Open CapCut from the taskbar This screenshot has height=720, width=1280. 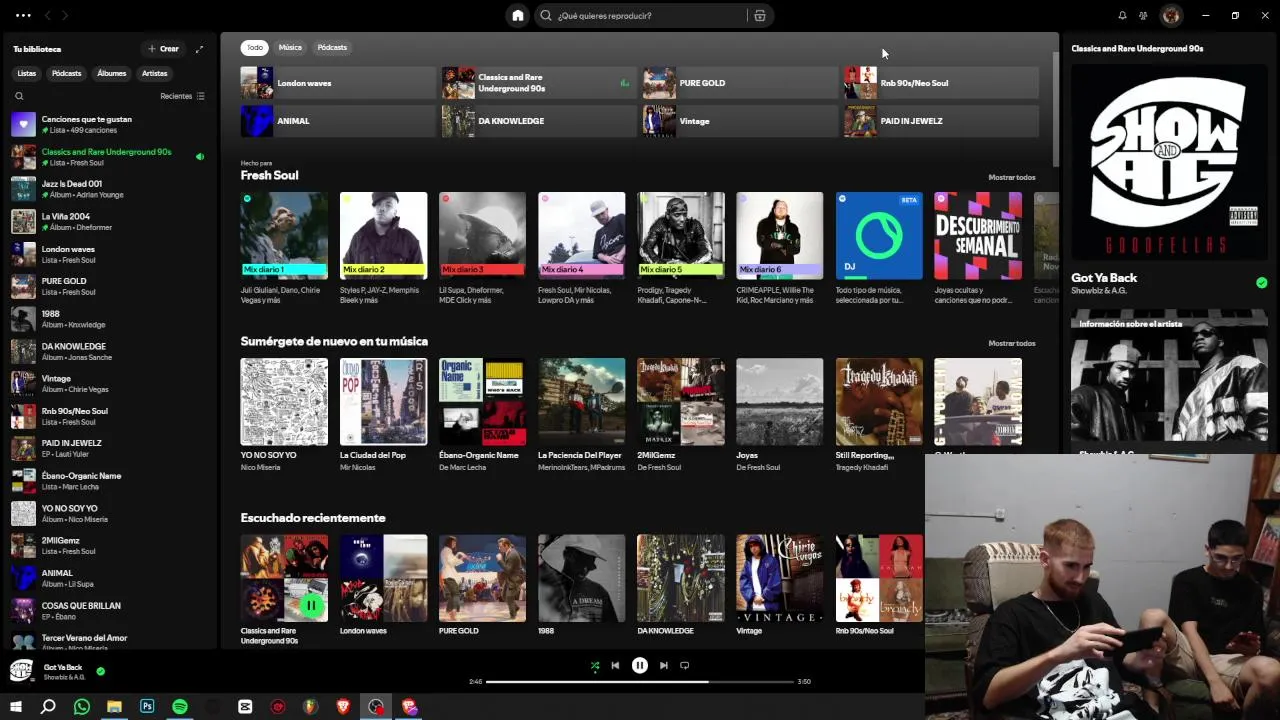245,707
